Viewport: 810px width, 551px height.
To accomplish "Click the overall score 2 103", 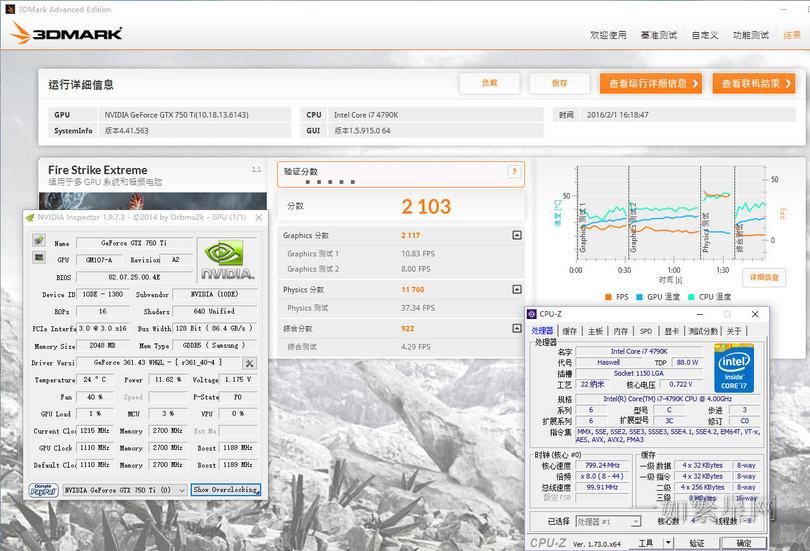I will 426,207.
